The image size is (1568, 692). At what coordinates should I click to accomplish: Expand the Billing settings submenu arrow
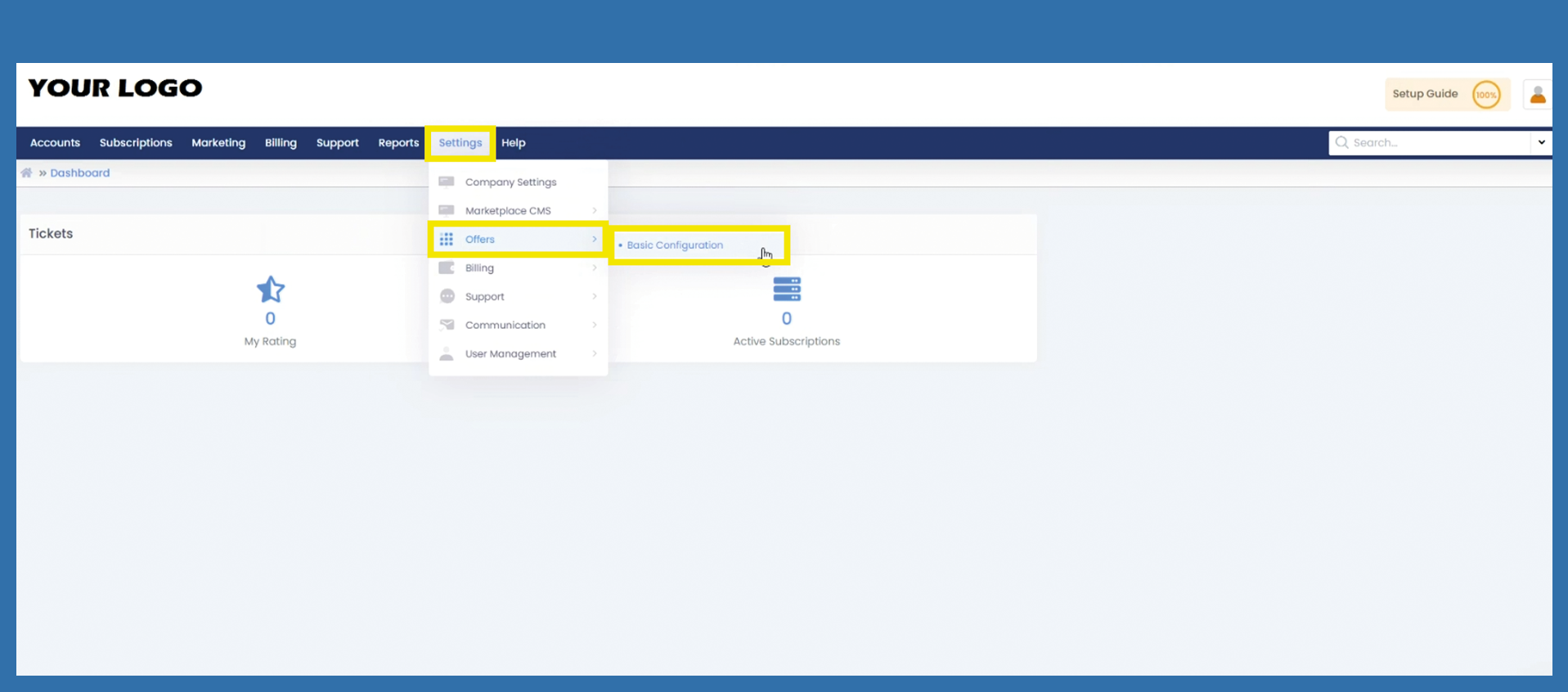pos(595,267)
